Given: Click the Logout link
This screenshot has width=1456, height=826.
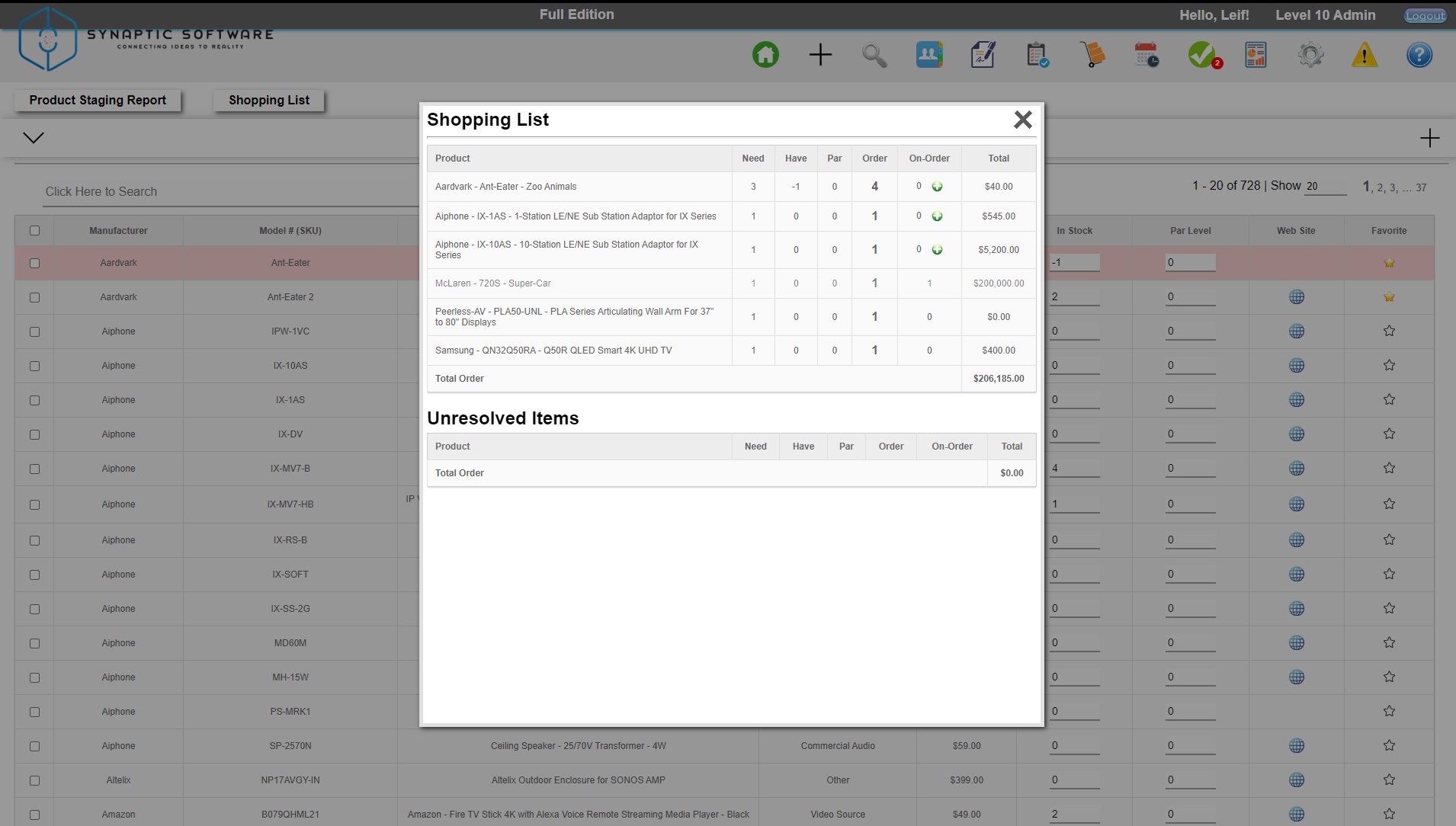Looking at the screenshot, I should (x=1425, y=15).
